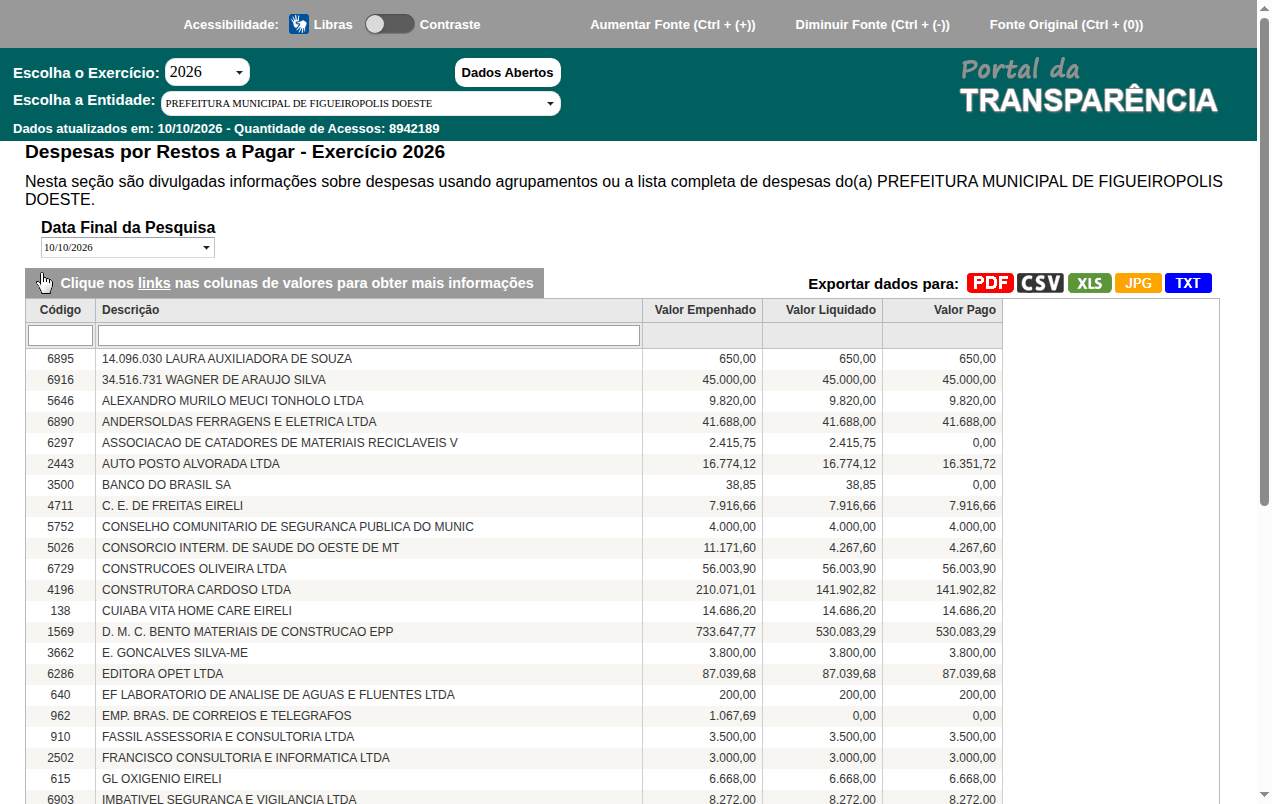
Task: Open the Exercício year dropdown
Action: (x=207, y=72)
